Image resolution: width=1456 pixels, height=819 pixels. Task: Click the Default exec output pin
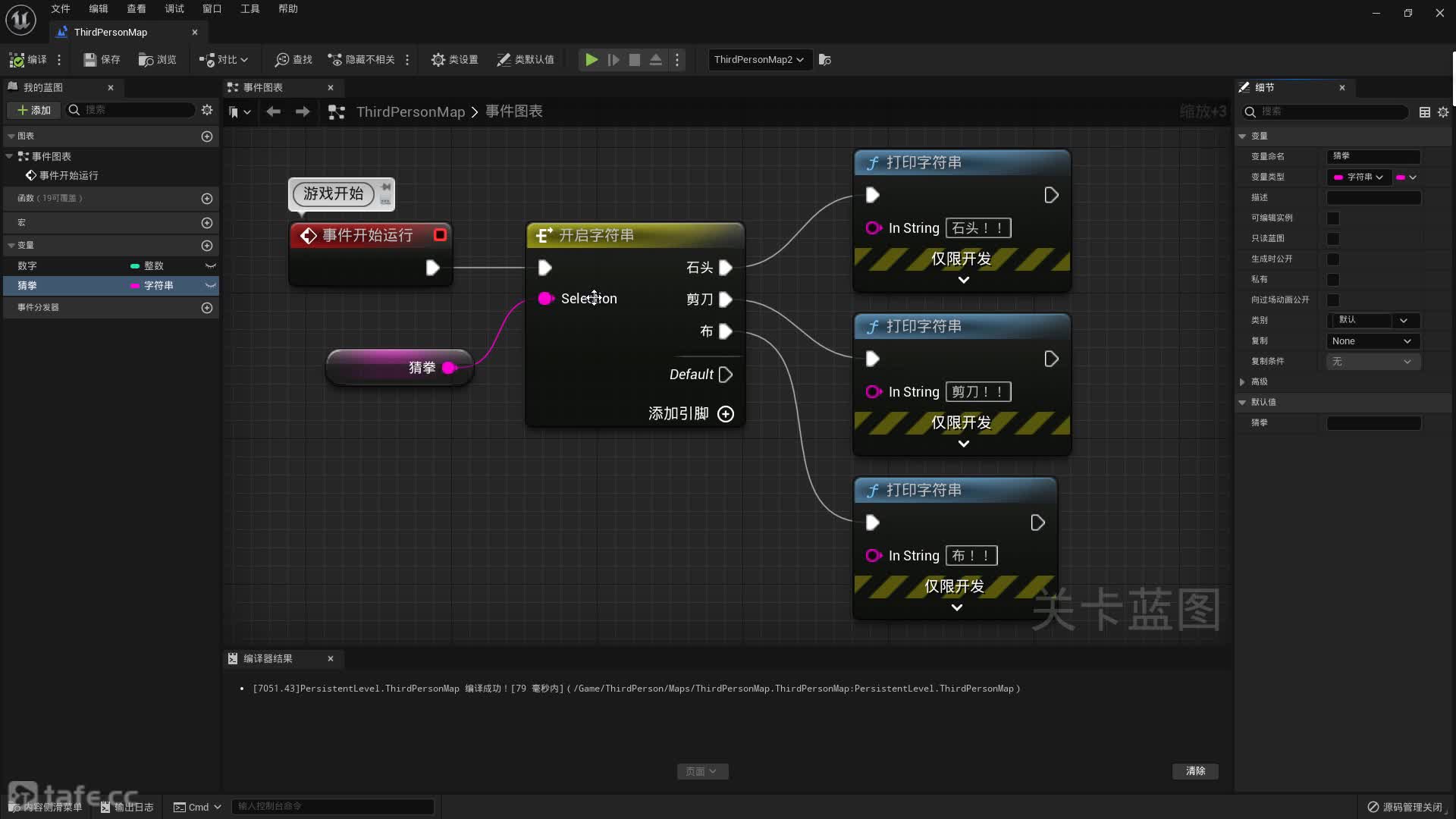(x=726, y=375)
